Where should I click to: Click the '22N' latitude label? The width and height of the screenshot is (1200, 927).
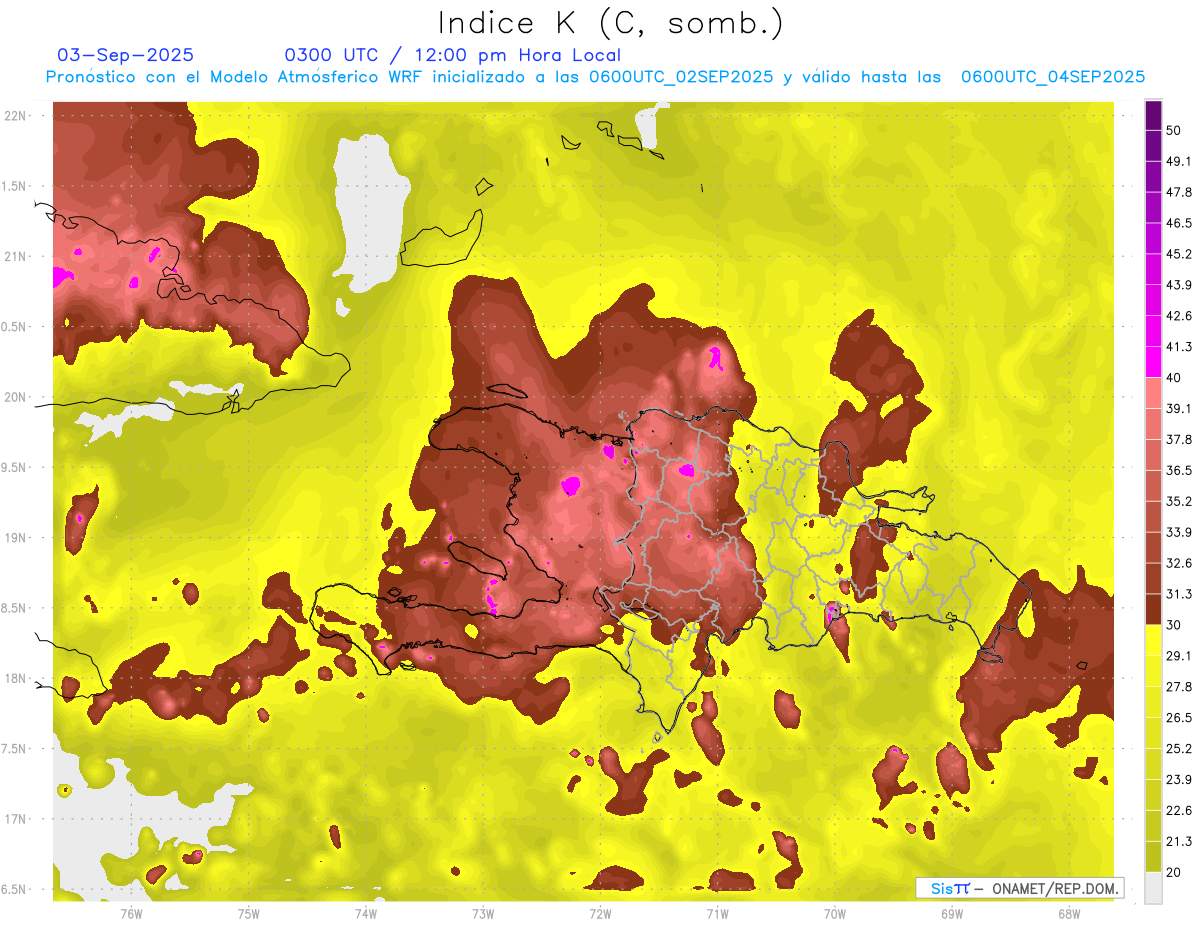point(15,116)
